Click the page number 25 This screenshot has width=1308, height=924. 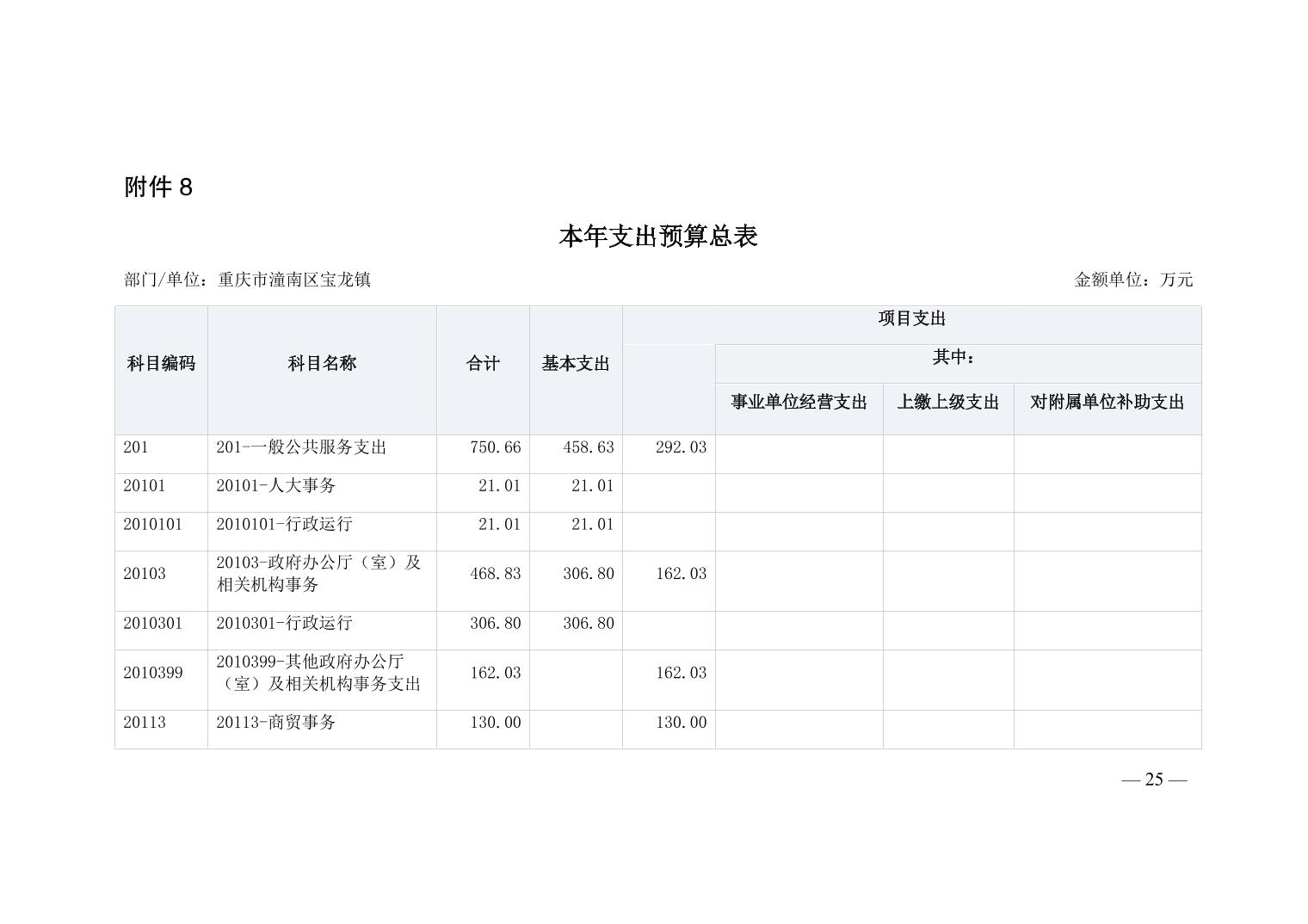click(1154, 779)
